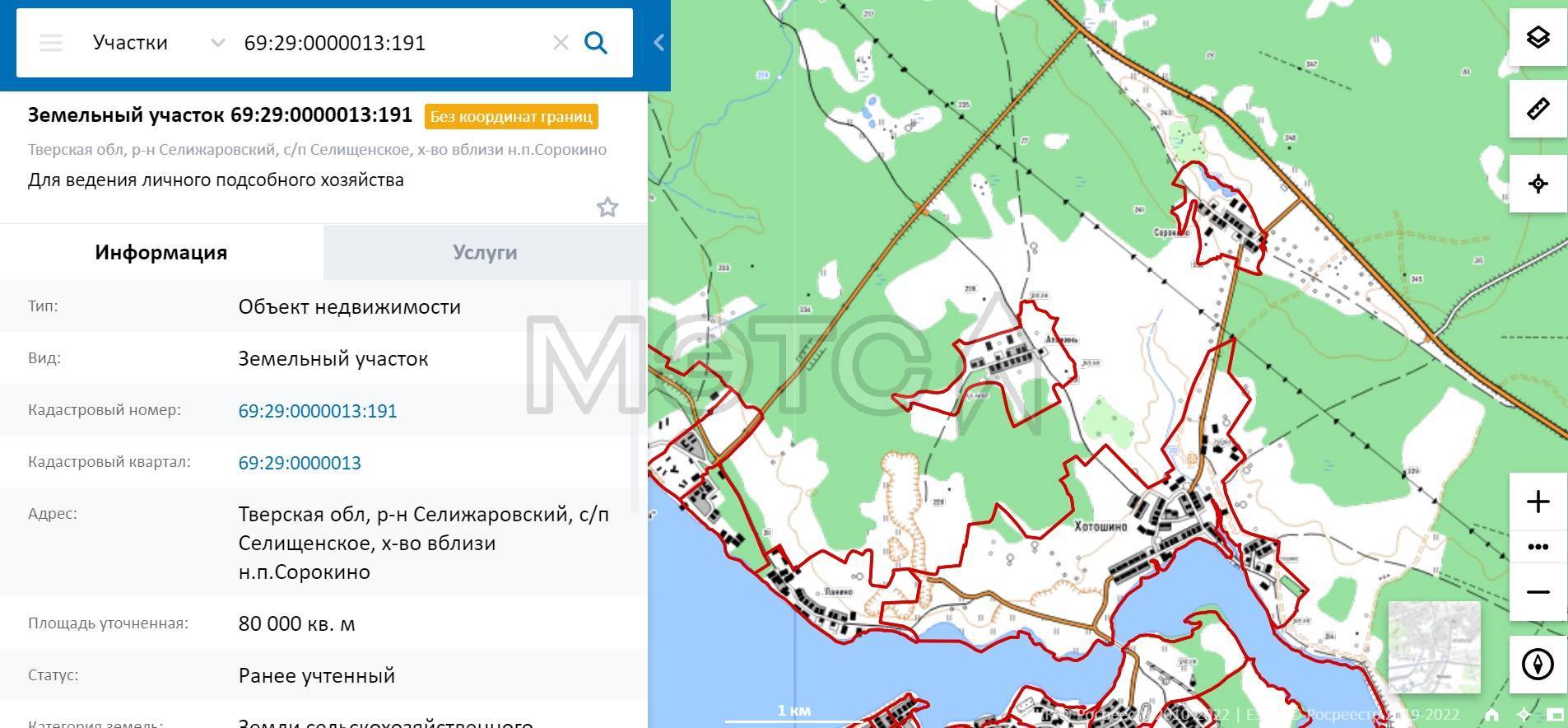Select the 'Вид' value 'Земельный участок'
Image resolution: width=1568 pixels, height=728 pixels.
click(333, 359)
